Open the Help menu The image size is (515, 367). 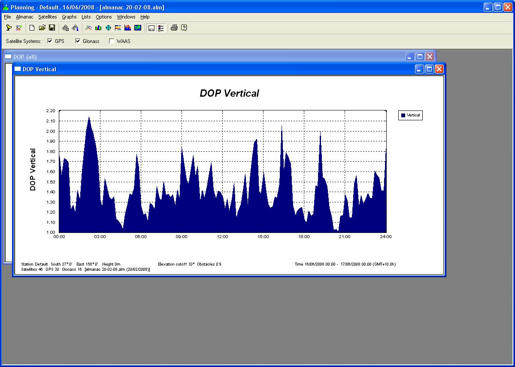coord(145,17)
